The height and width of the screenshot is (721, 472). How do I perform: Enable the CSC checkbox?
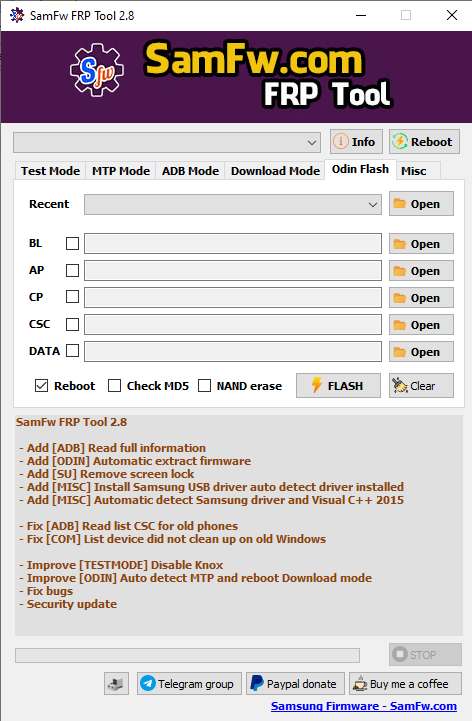pyautogui.click(x=72, y=324)
